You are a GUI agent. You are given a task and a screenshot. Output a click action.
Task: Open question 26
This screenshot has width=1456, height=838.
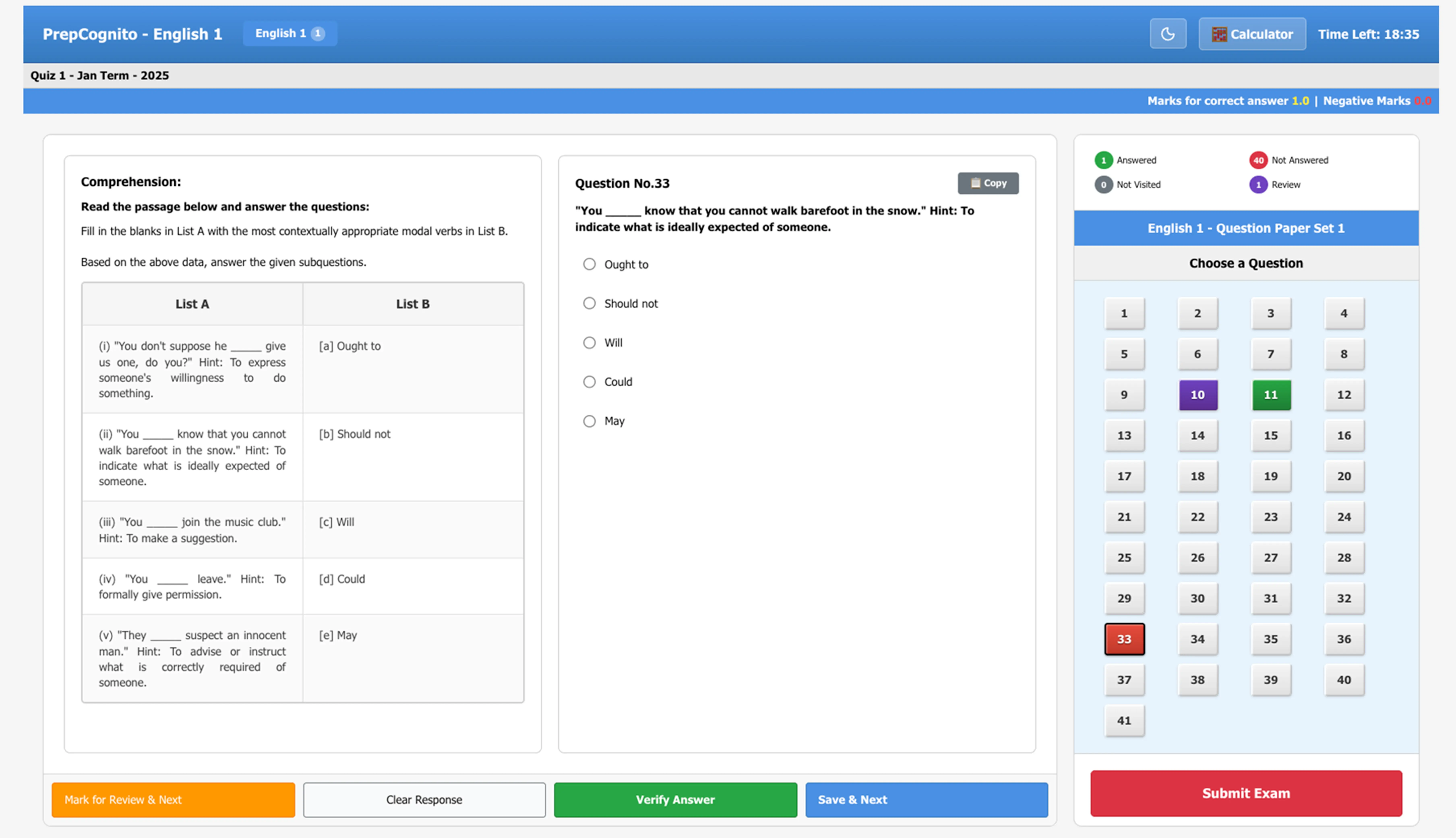coord(1198,558)
